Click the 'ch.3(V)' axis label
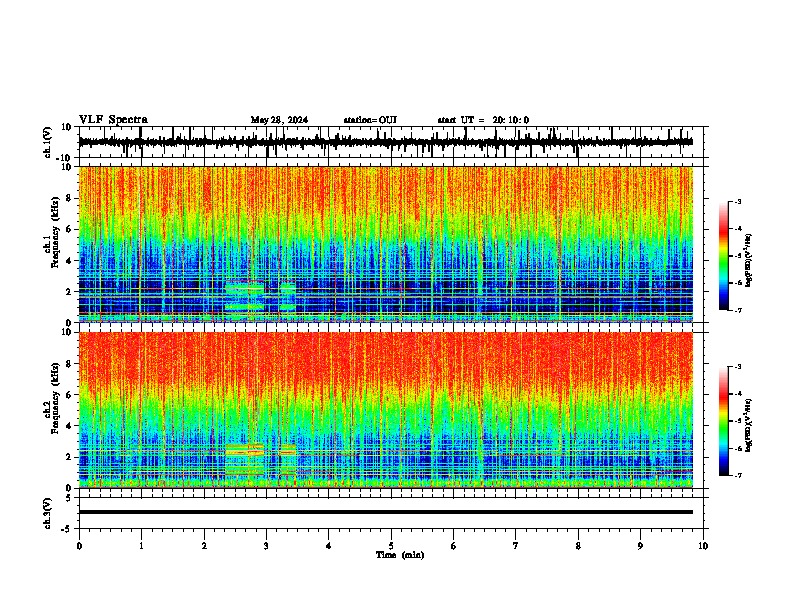This screenshot has height=612, width=792. click(48, 513)
